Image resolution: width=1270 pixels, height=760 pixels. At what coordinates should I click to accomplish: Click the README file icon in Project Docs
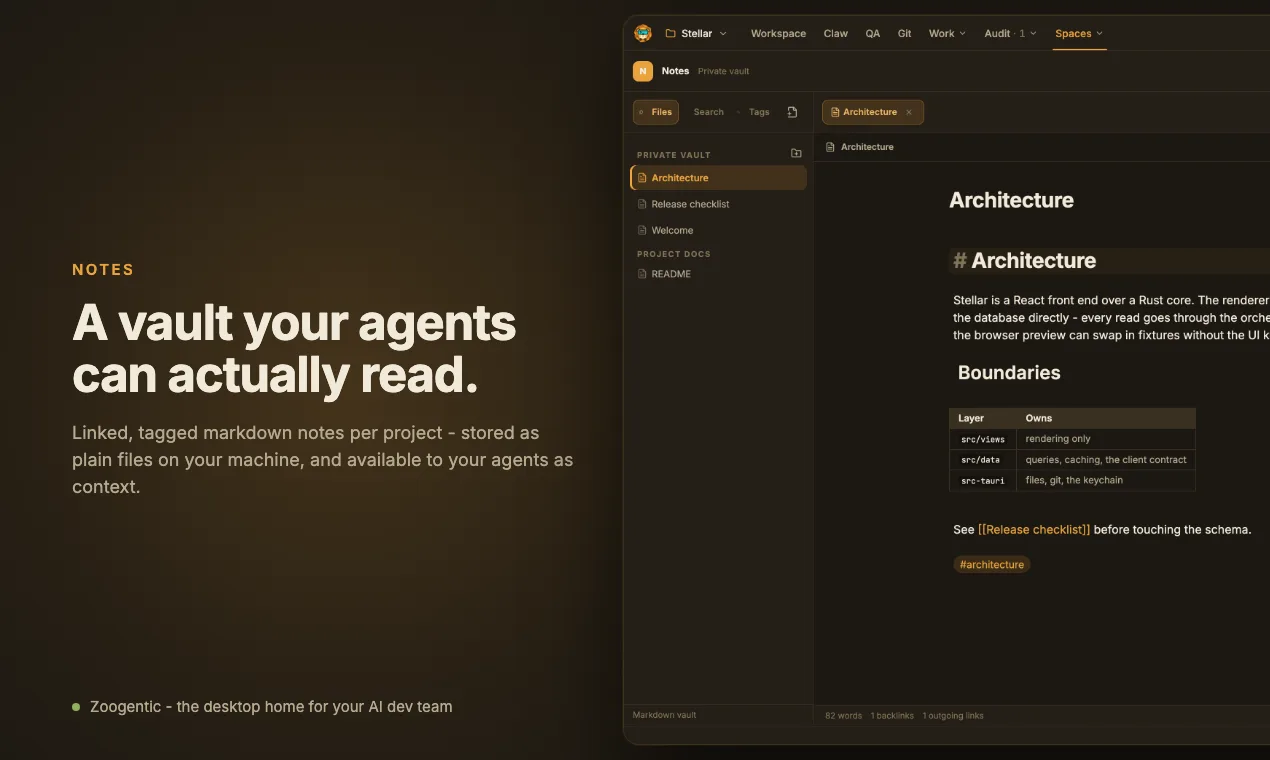click(x=642, y=274)
